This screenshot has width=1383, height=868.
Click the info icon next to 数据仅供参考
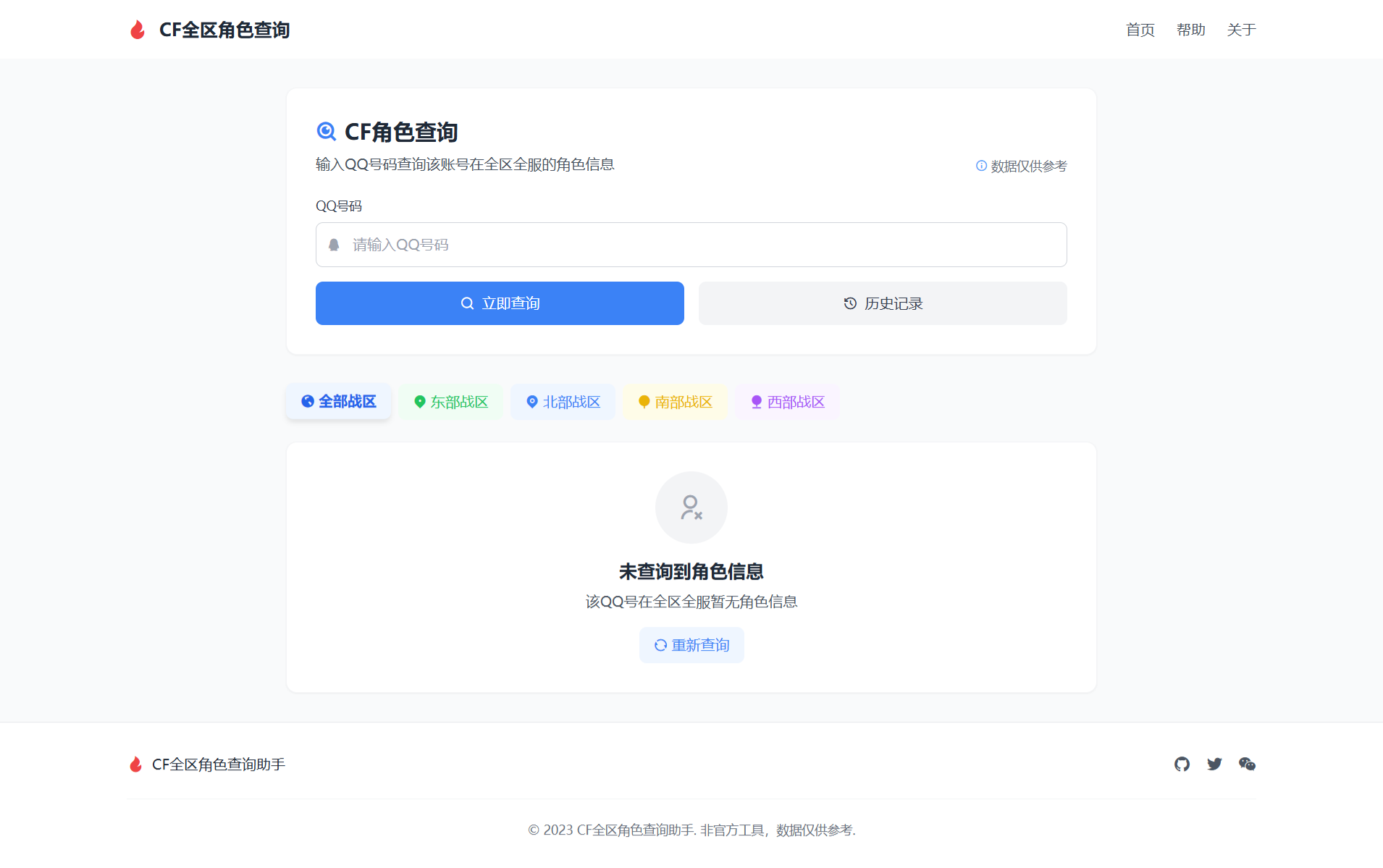click(980, 166)
